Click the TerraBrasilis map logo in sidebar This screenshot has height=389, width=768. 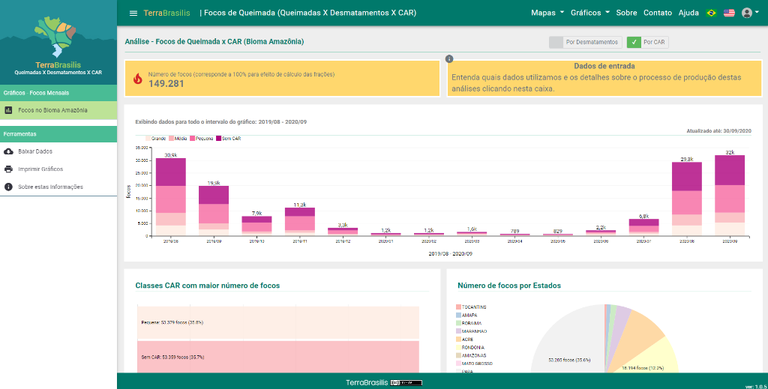point(55,37)
